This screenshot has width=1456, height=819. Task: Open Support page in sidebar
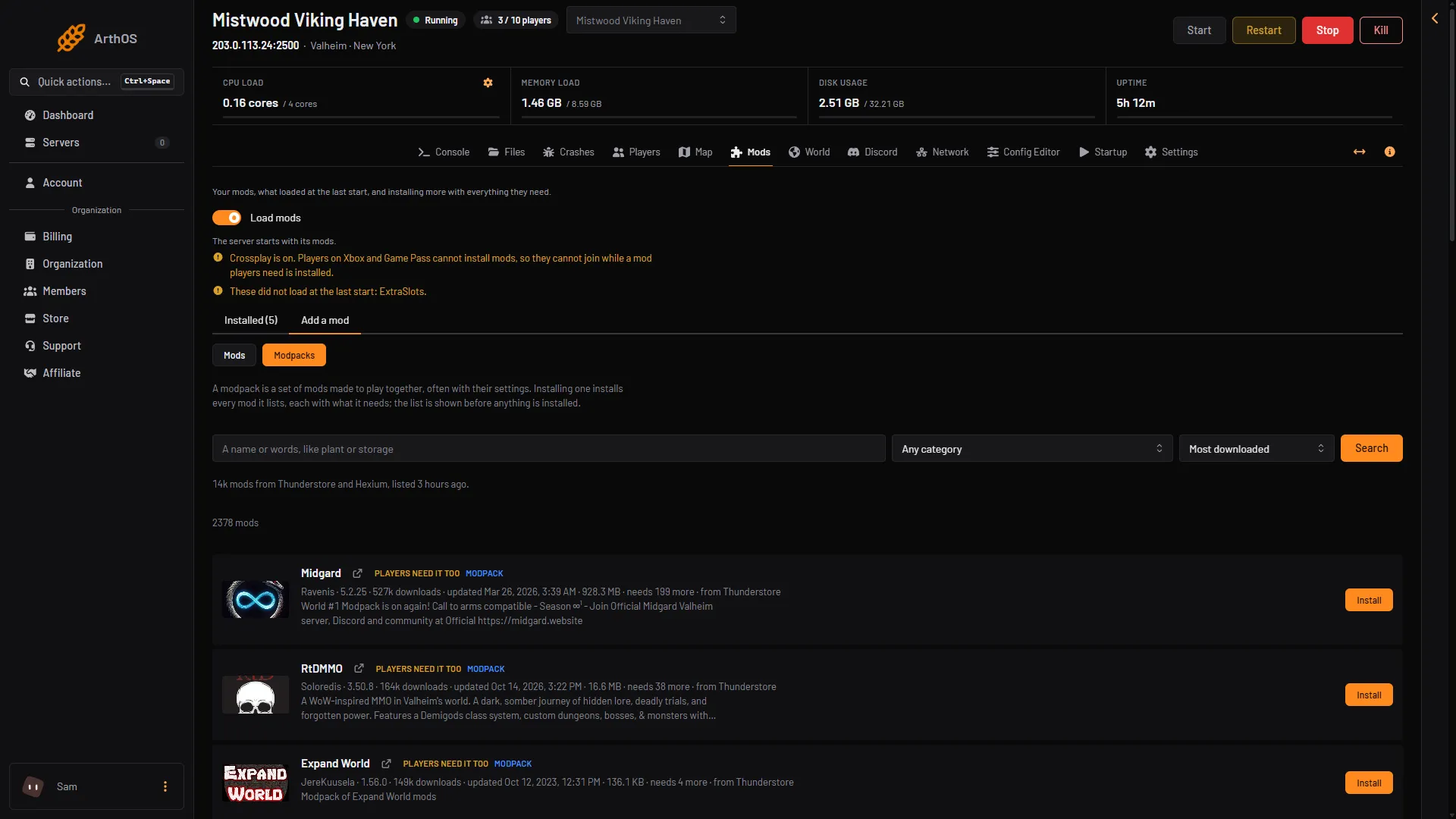(96, 346)
